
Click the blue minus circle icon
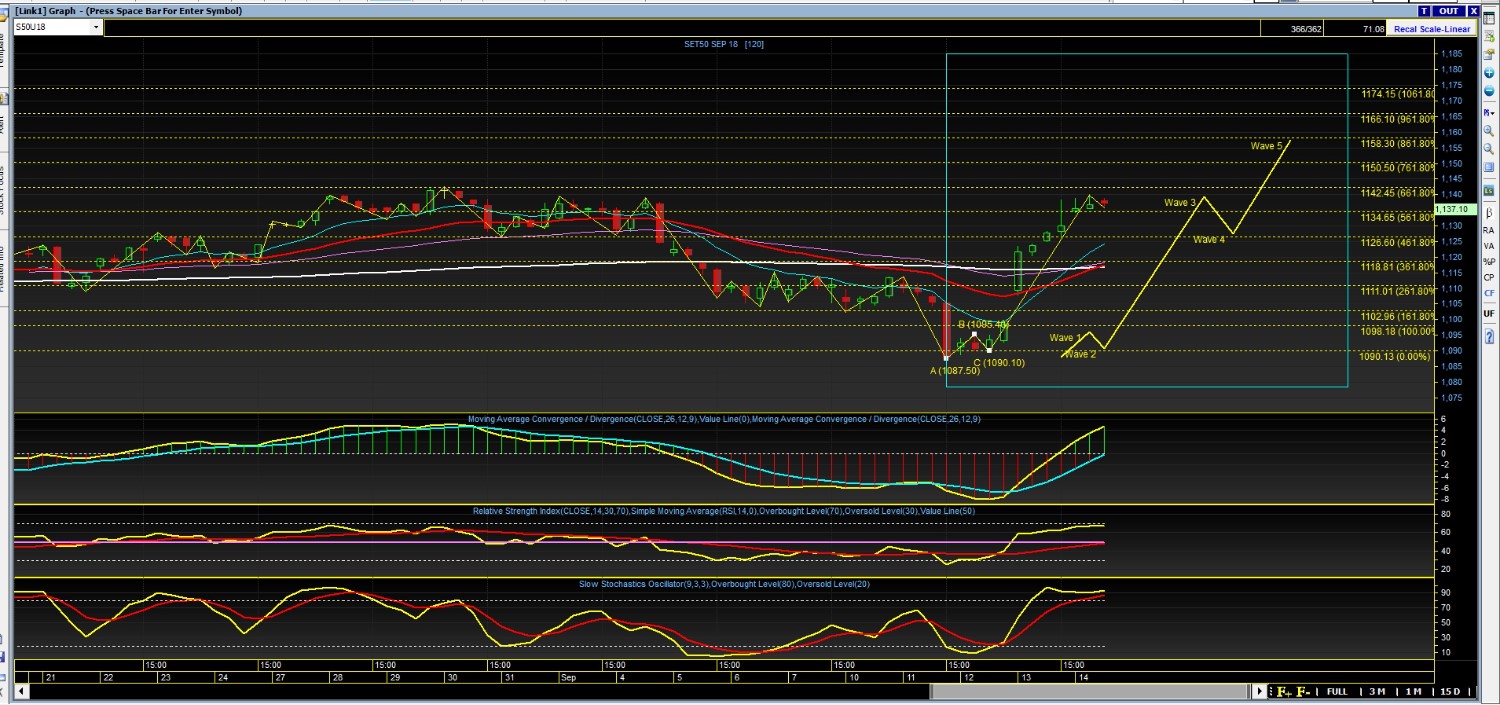[x=1488, y=91]
